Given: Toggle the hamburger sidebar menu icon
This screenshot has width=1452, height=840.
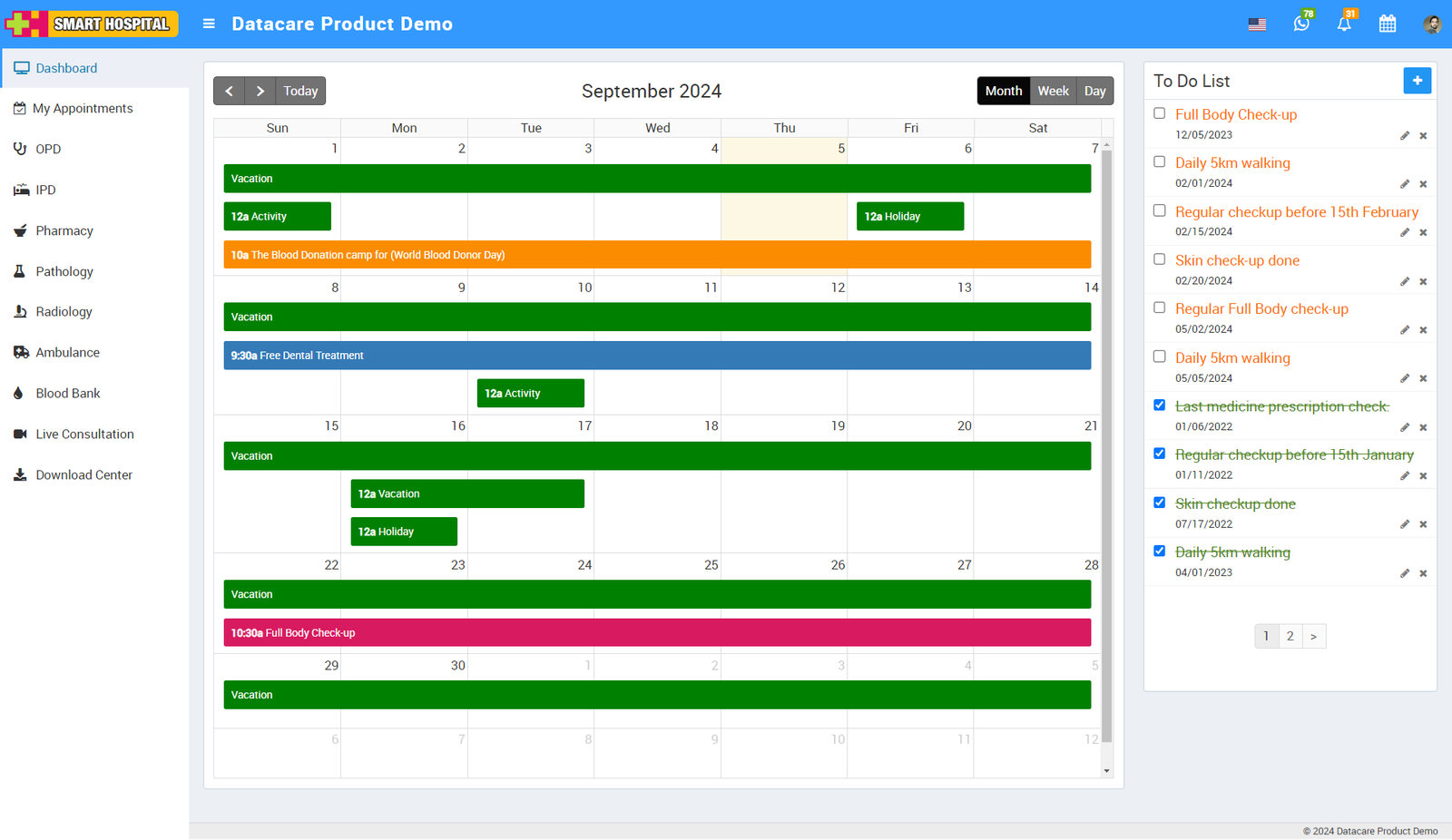Looking at the screenshot, I should (x=209, y=24).
